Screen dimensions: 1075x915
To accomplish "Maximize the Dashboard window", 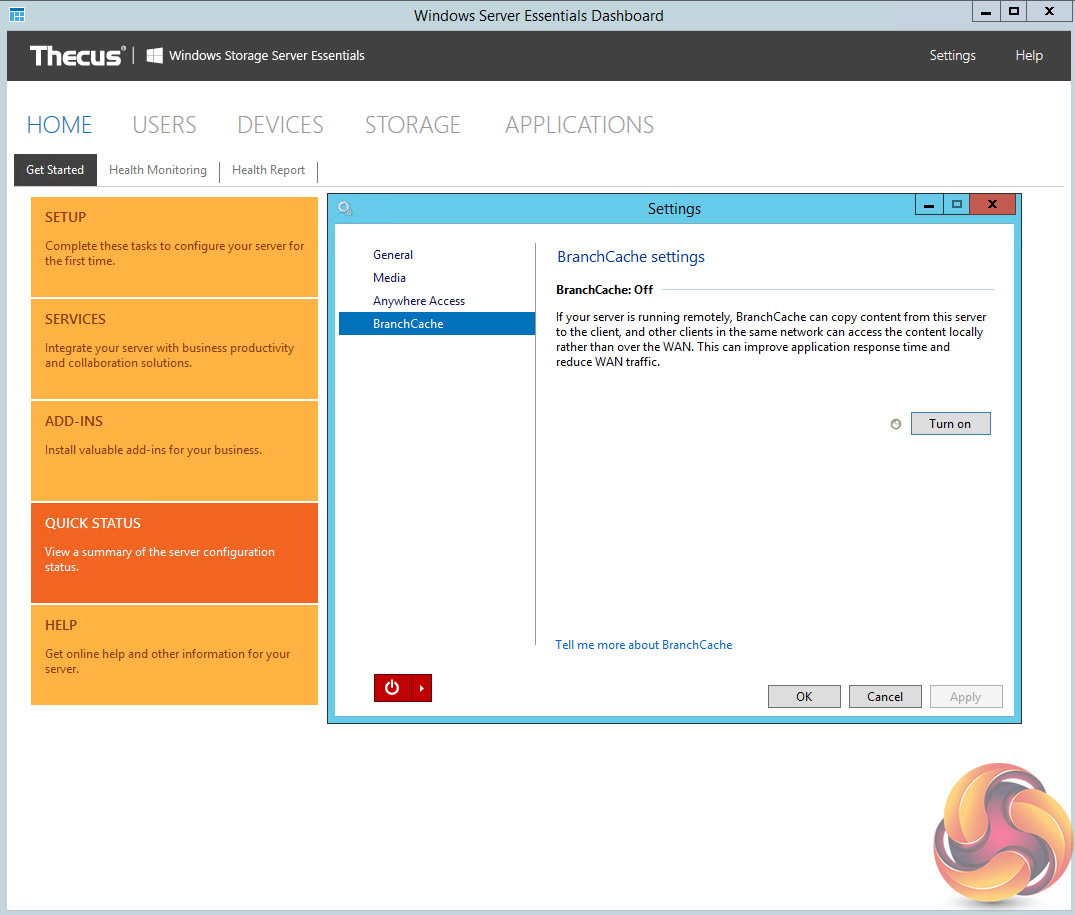I will point(1014,12).
